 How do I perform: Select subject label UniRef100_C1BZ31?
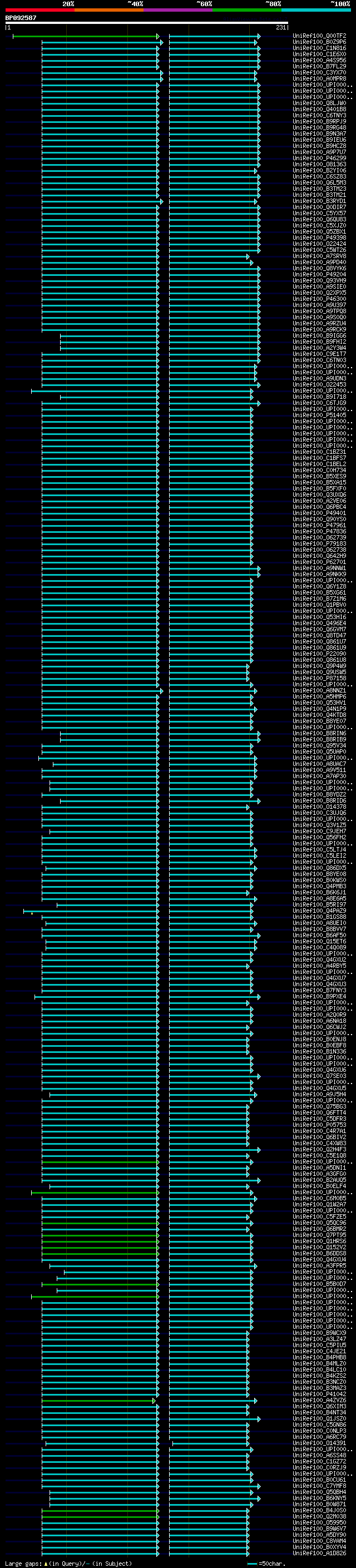319,452
